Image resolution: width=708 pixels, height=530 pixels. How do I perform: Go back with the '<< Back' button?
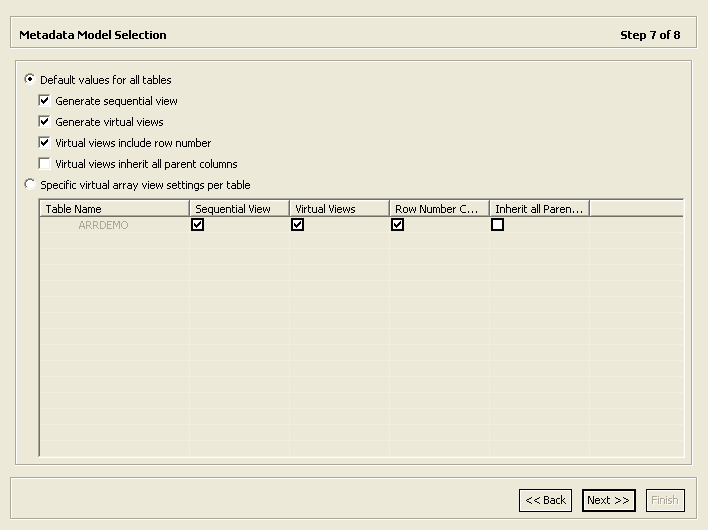point(545,500)
